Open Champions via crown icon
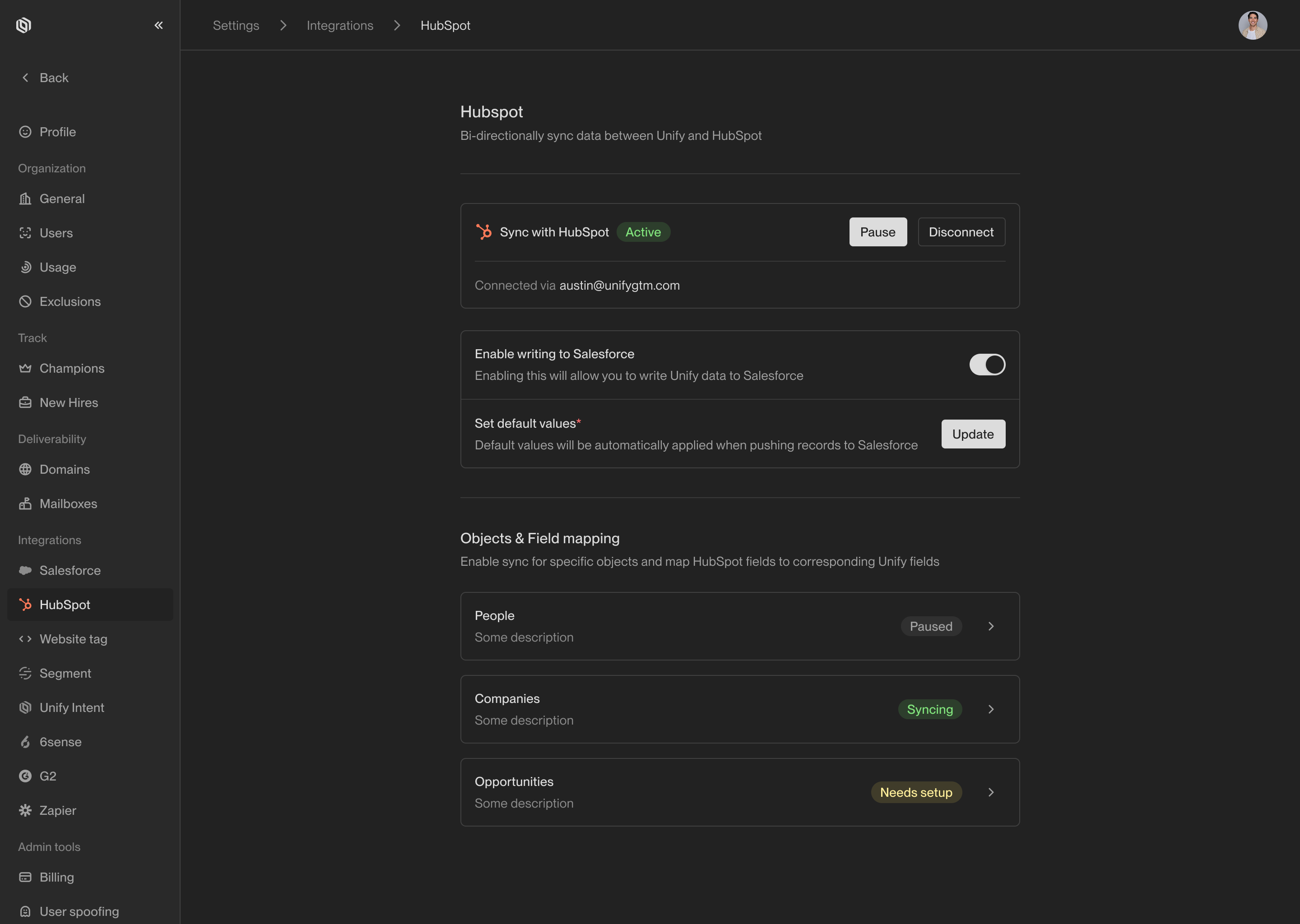Viewport: 1300px width, 924px height. click(x=25, y=368)
